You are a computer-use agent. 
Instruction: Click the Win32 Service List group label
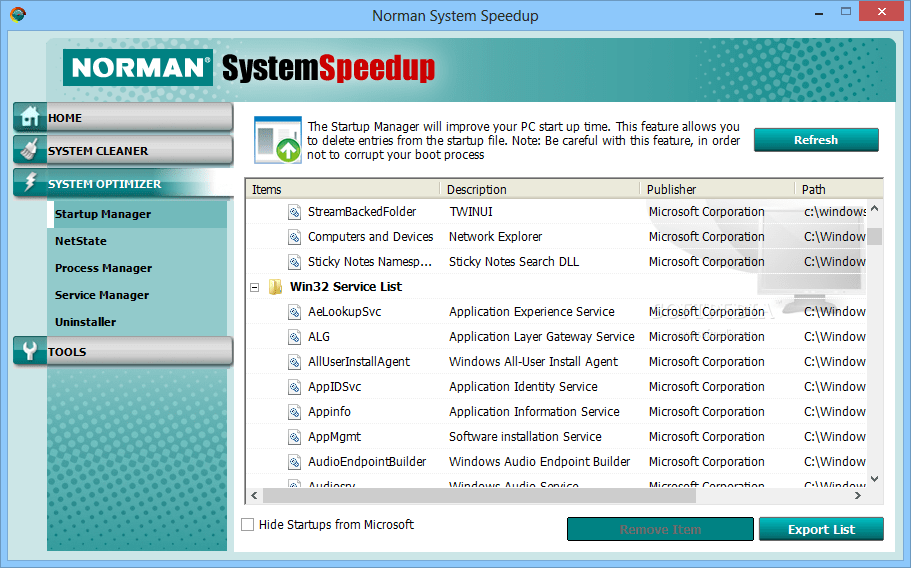346,287
